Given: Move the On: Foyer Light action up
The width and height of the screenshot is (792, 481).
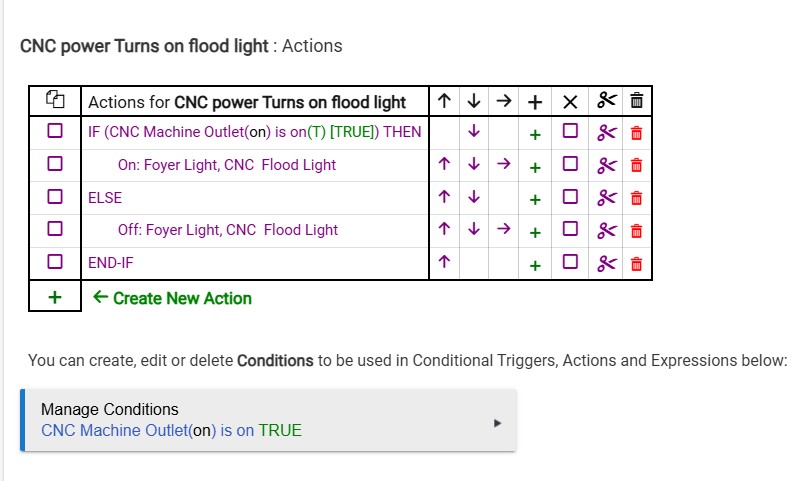Looking at the screenshot, I should [444, 165].
